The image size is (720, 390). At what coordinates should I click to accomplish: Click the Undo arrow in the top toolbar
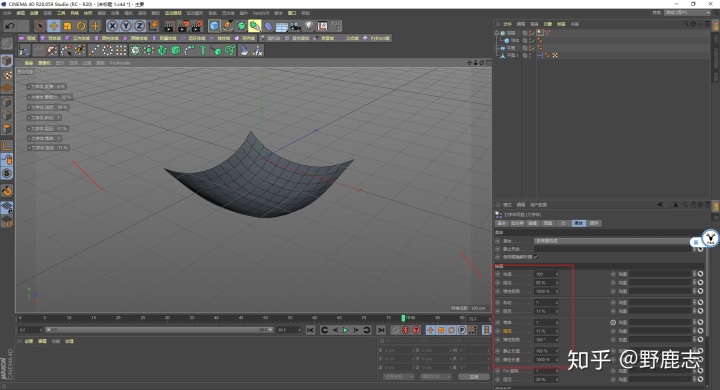pos(10,26)
